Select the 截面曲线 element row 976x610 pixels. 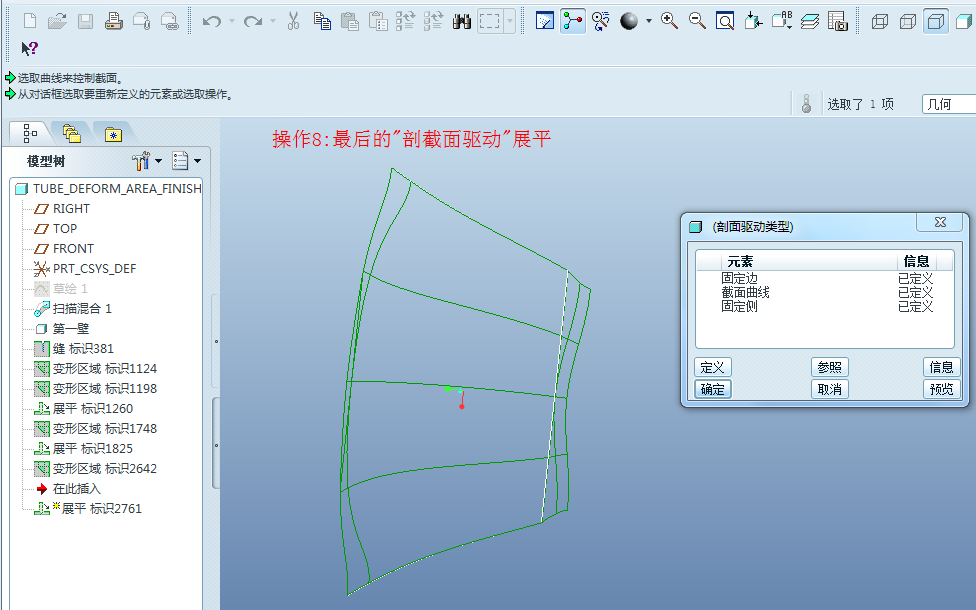click(825, 292)
